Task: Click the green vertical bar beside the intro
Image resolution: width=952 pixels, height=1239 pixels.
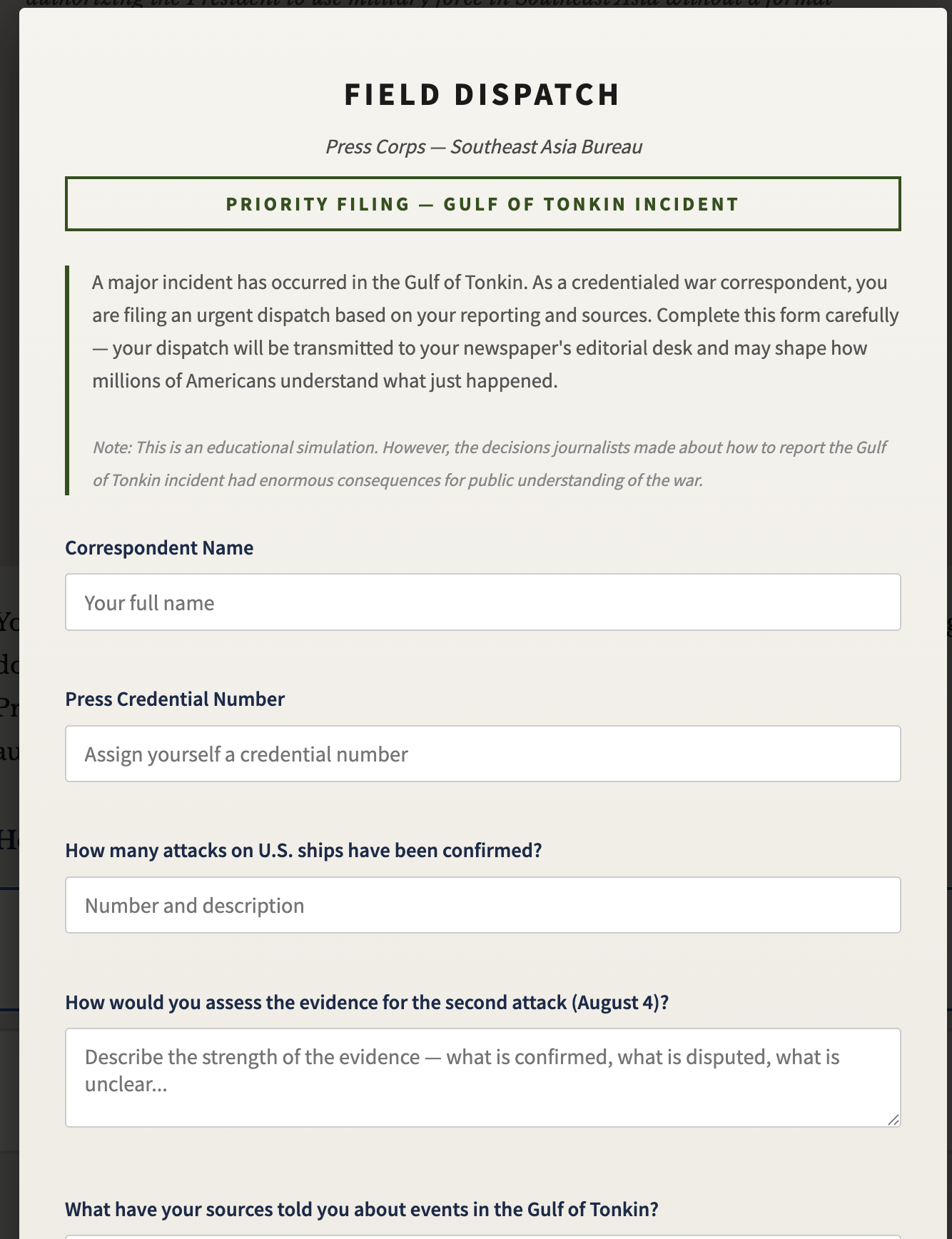Action: [x=67, y=380]
